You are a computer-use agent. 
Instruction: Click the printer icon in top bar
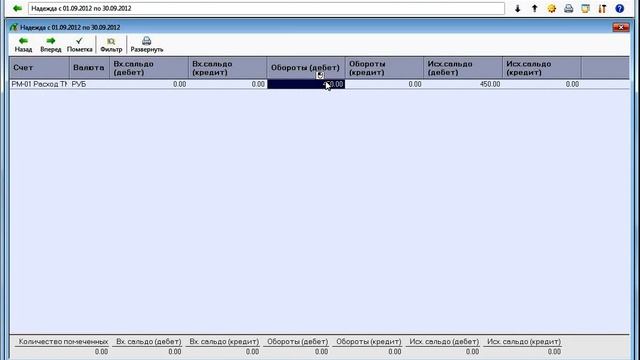(x=569, y=9)
